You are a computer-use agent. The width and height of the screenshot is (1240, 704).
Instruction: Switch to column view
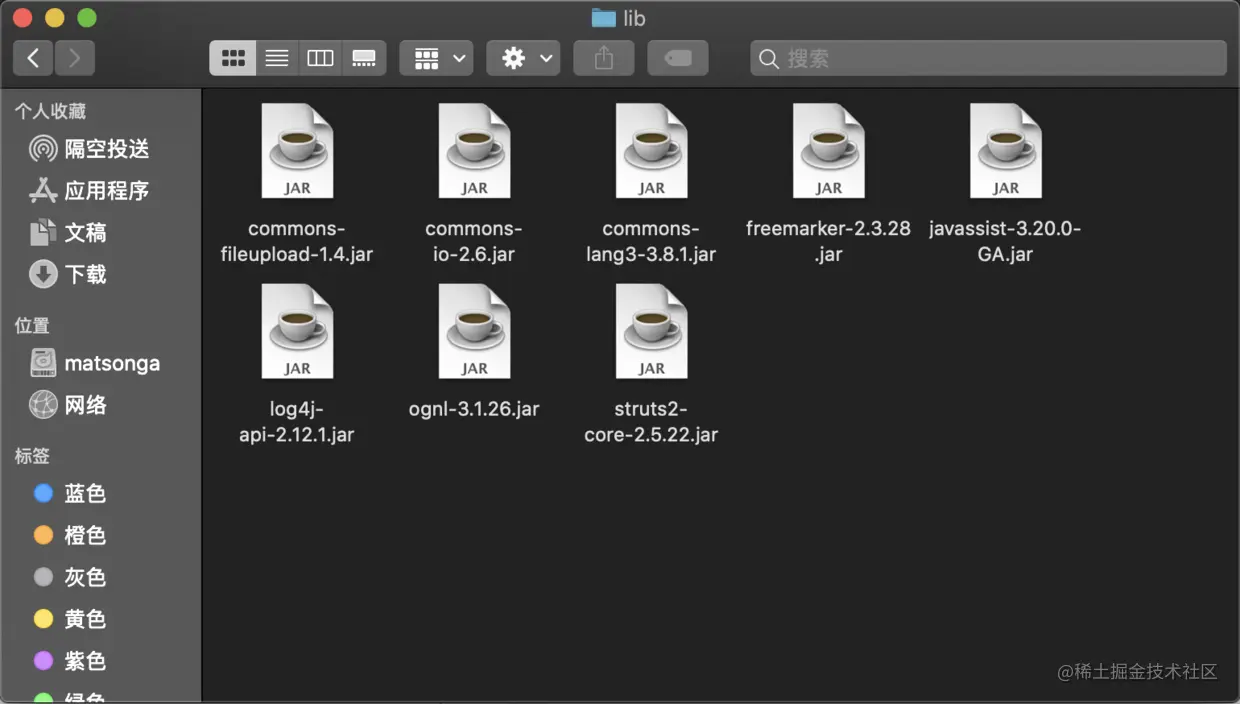coord(320,58)
